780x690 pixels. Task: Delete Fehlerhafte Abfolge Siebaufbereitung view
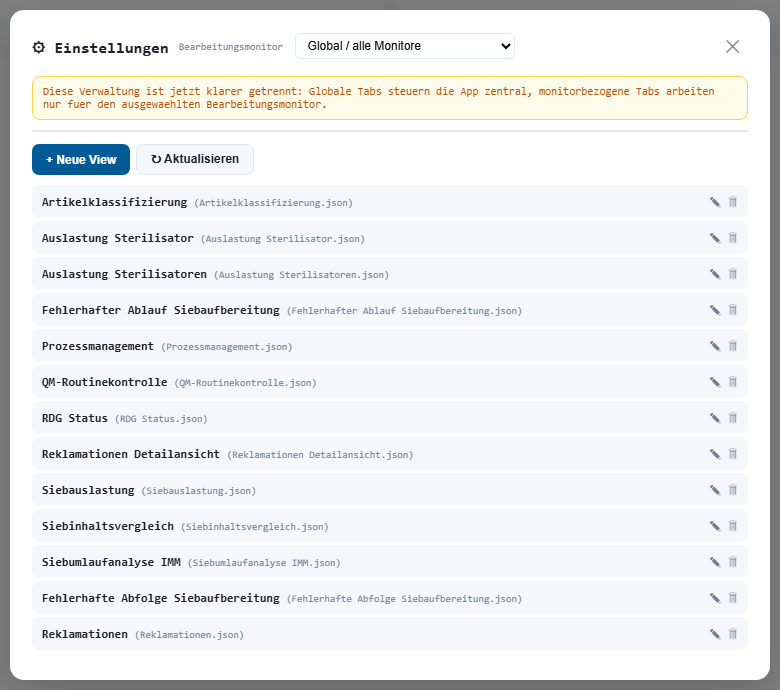[732, 598]
